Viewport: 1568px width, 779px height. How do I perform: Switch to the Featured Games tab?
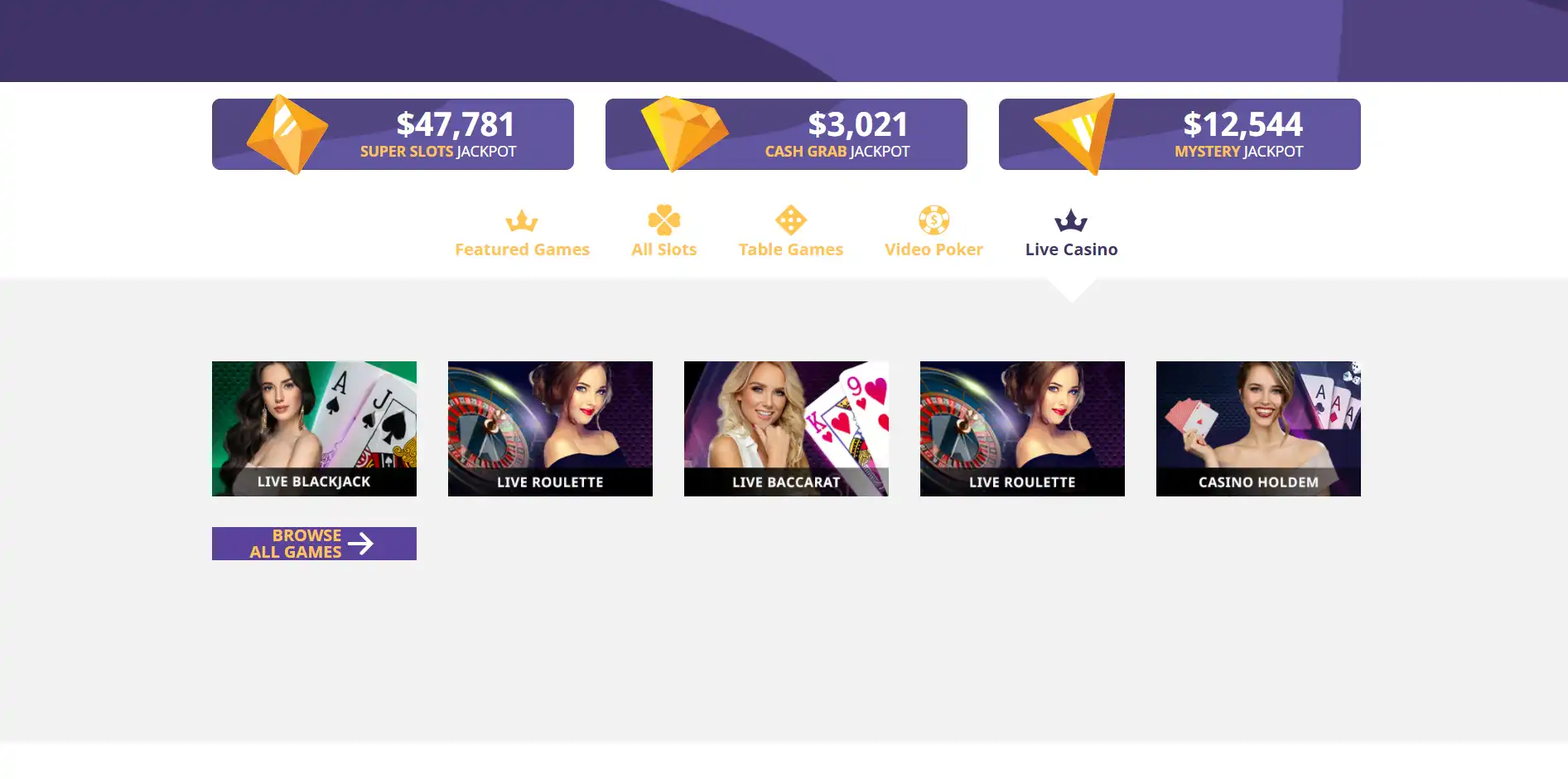coord(522,249)
